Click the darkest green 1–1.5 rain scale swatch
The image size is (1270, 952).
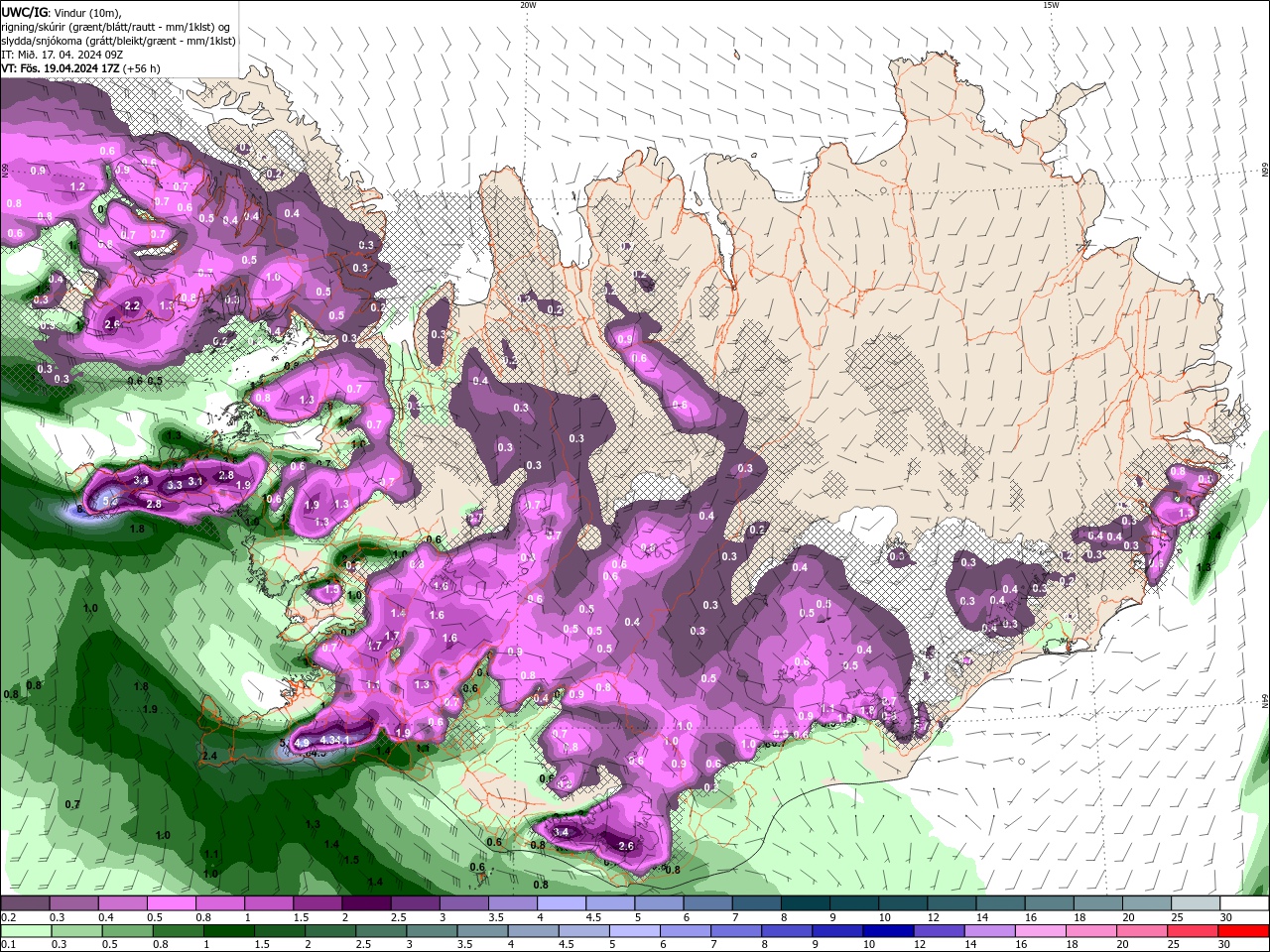[227, 931]
